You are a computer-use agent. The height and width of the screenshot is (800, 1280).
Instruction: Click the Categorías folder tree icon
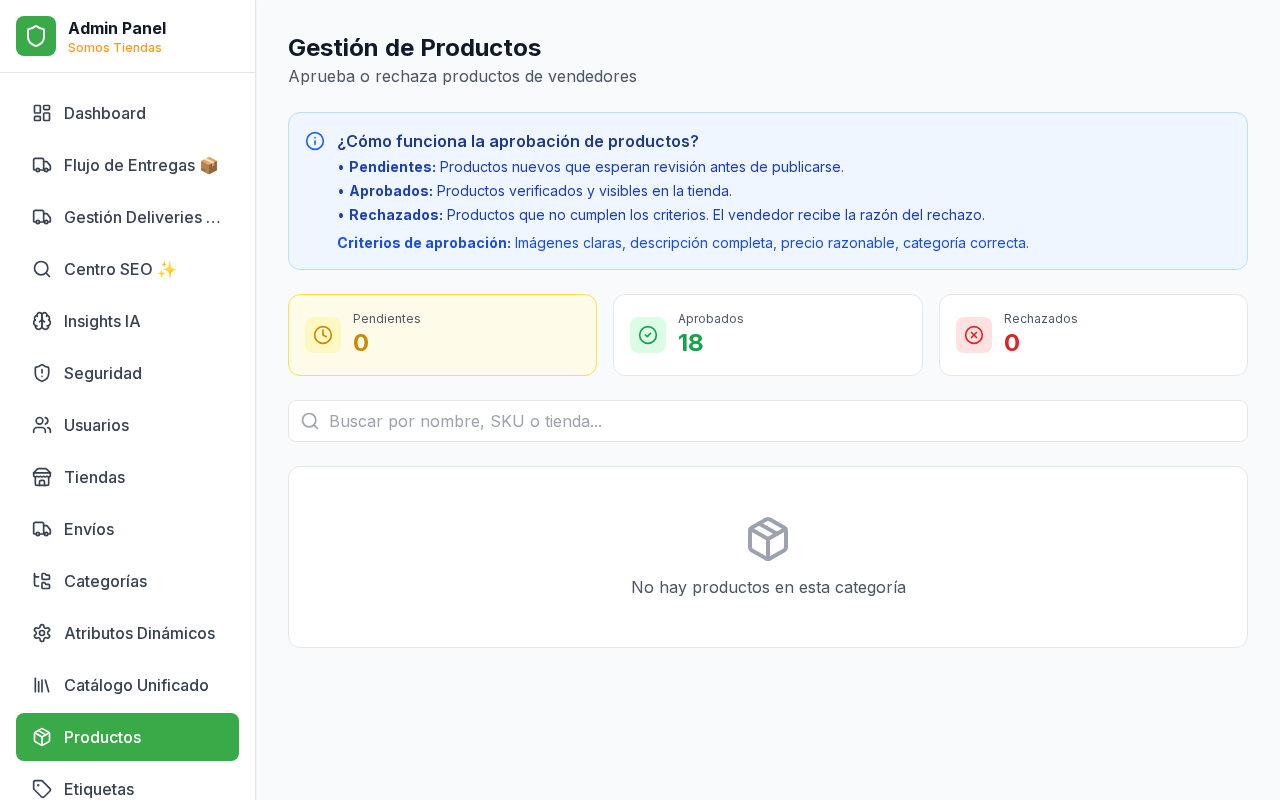(42, 581)
